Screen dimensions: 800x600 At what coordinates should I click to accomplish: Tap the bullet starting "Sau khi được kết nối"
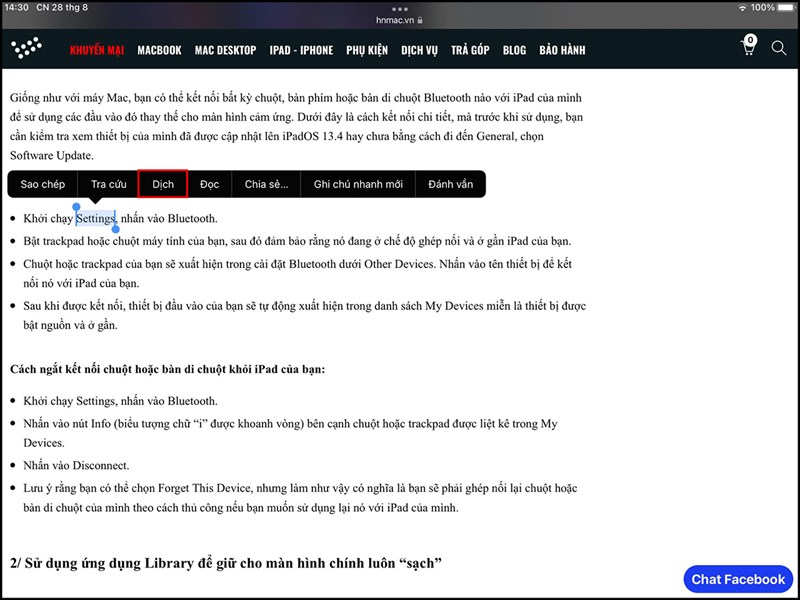click(x=305, y=315)
